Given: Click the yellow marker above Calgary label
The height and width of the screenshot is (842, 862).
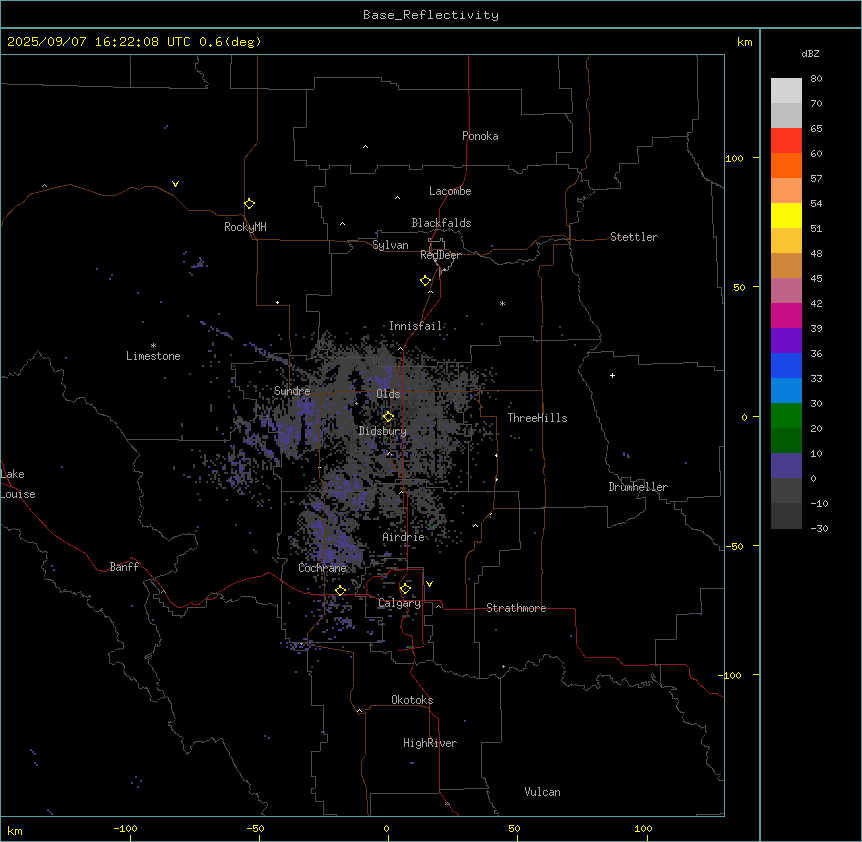Looking at the screenshot, I should click(405, 589).
